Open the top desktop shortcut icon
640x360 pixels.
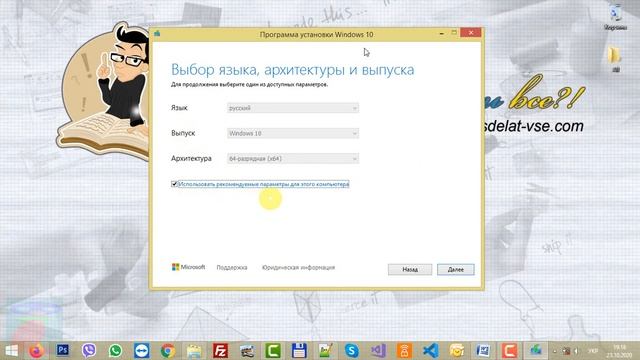[616, 18]
